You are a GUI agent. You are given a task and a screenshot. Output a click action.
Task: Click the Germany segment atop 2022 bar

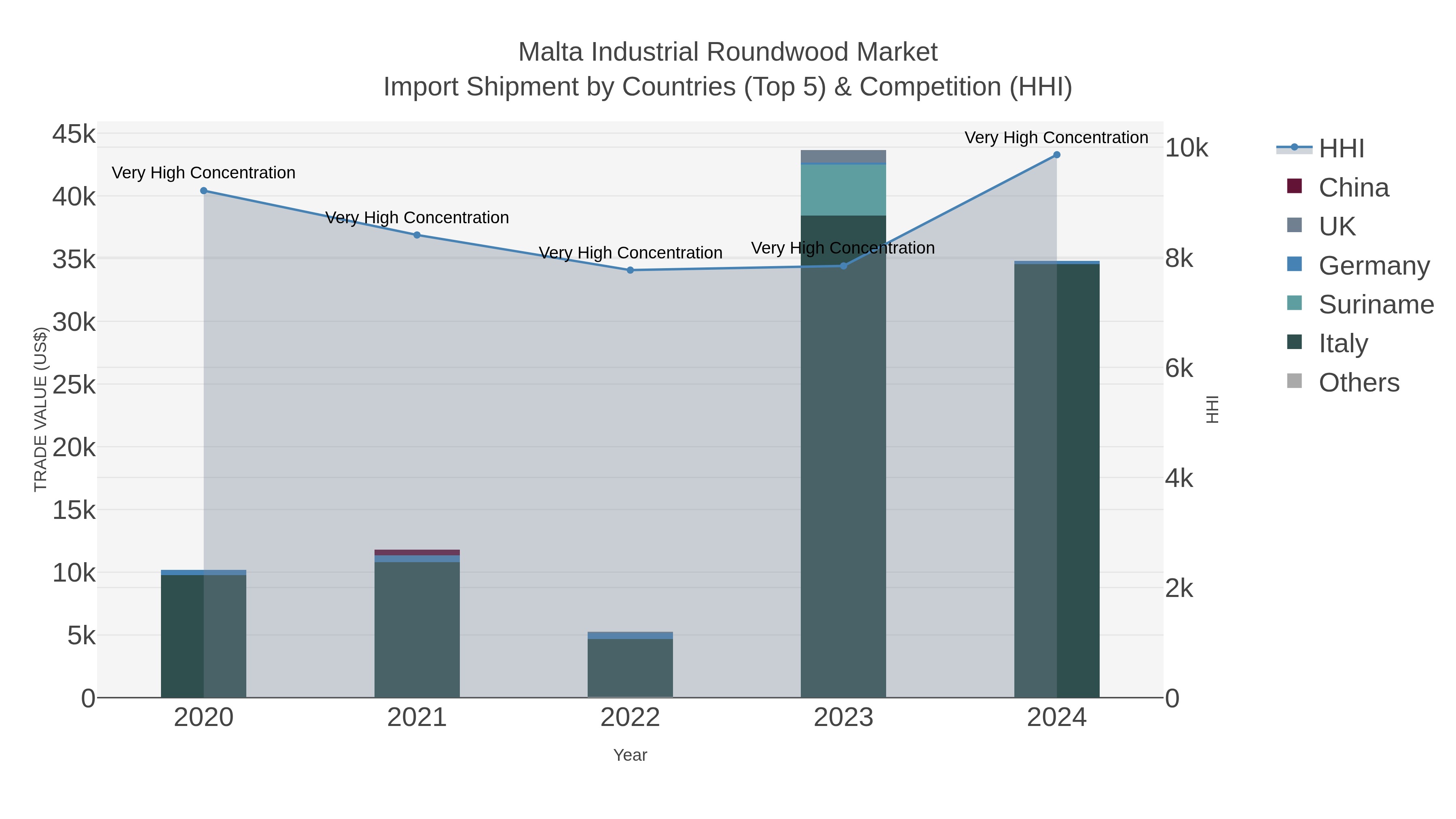[630, 635]
